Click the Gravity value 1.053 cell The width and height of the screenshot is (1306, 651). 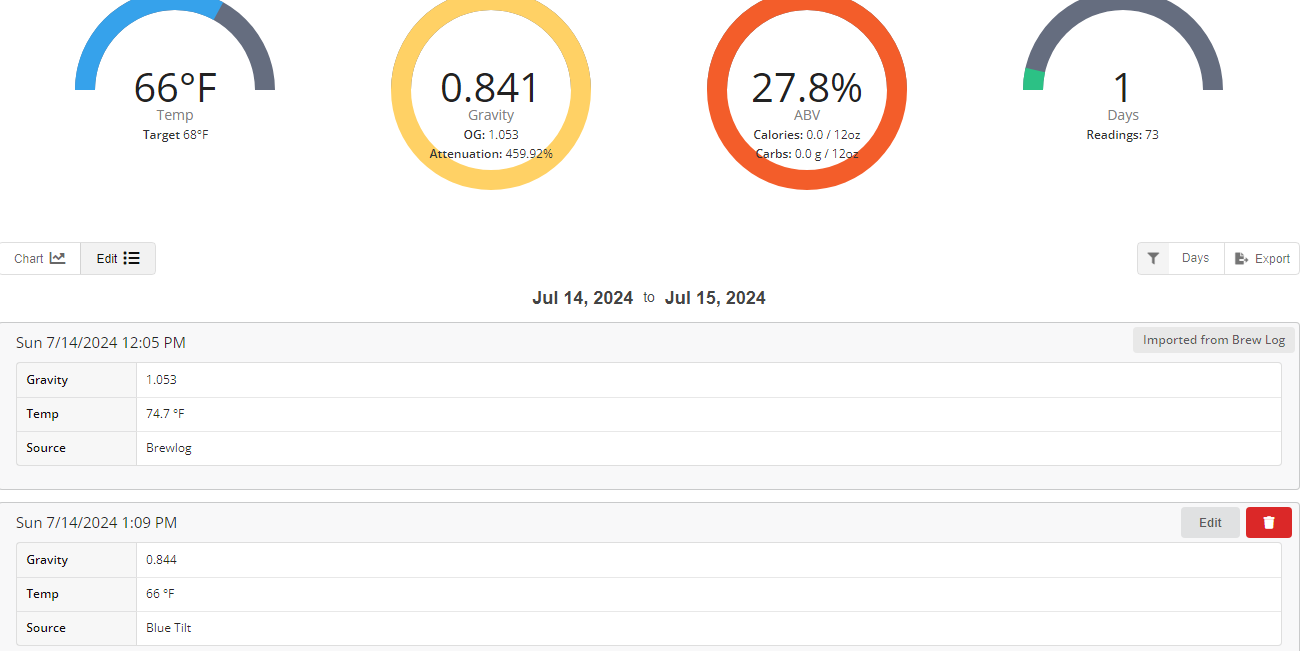pos(161,380)
